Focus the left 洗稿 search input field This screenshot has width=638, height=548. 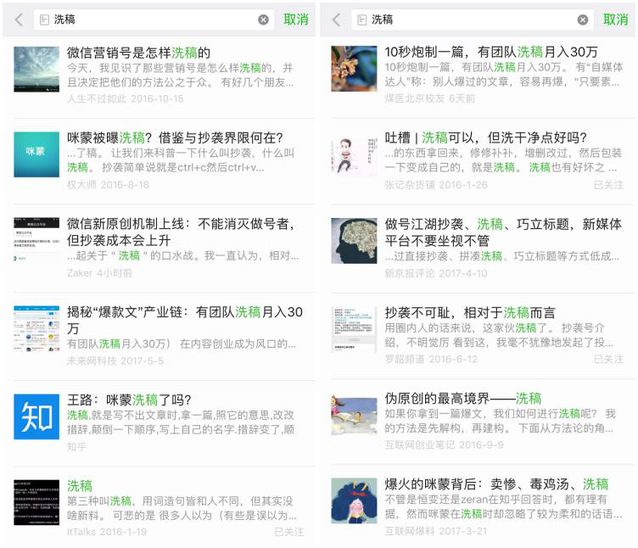(154, 20)
